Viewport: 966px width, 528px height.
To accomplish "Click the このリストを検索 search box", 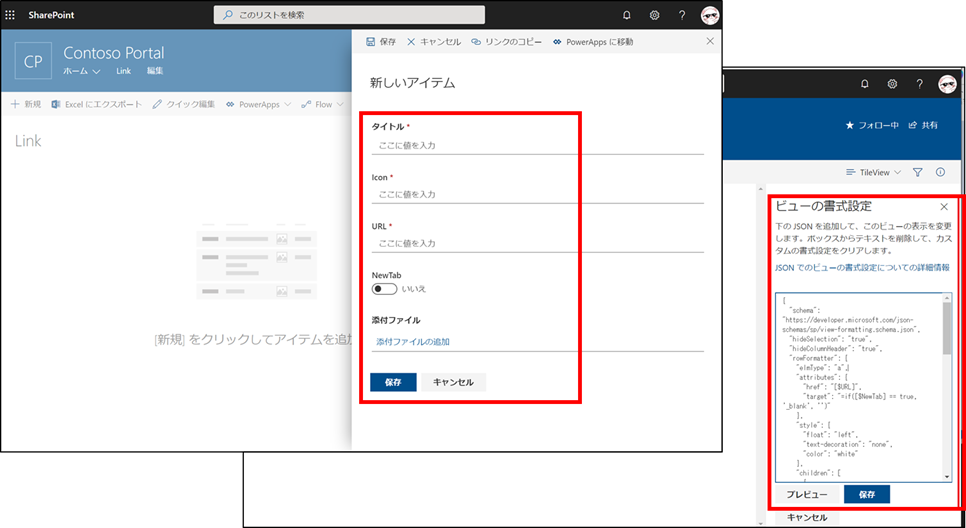I will pos(349,15).
